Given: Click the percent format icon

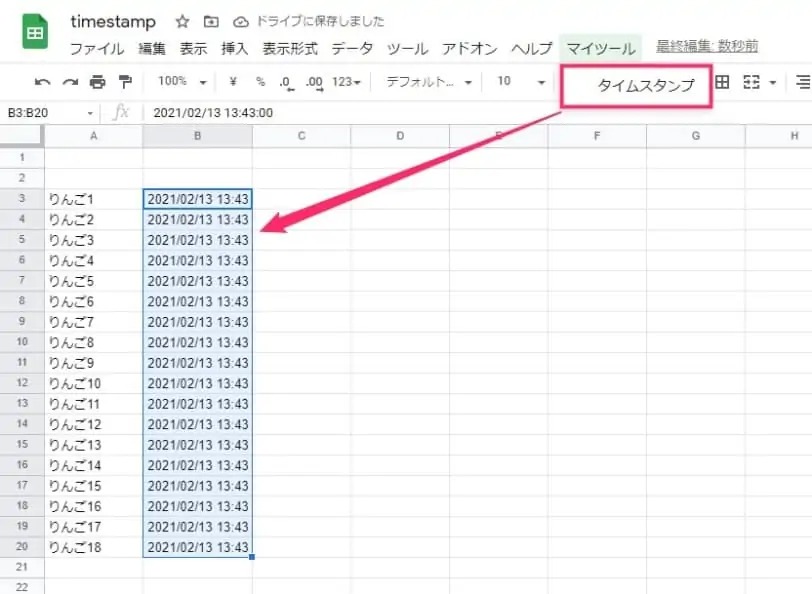Looking at the screenshot, I should coord(260,82).
